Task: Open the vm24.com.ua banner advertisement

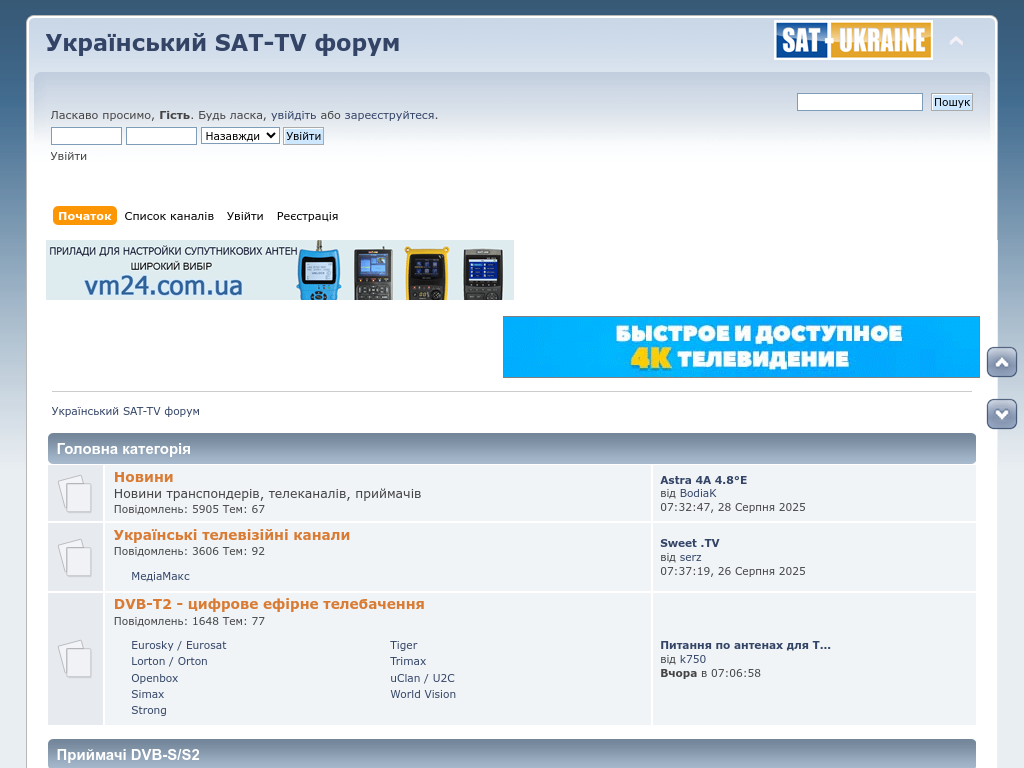Action: (x=280, y=270)
